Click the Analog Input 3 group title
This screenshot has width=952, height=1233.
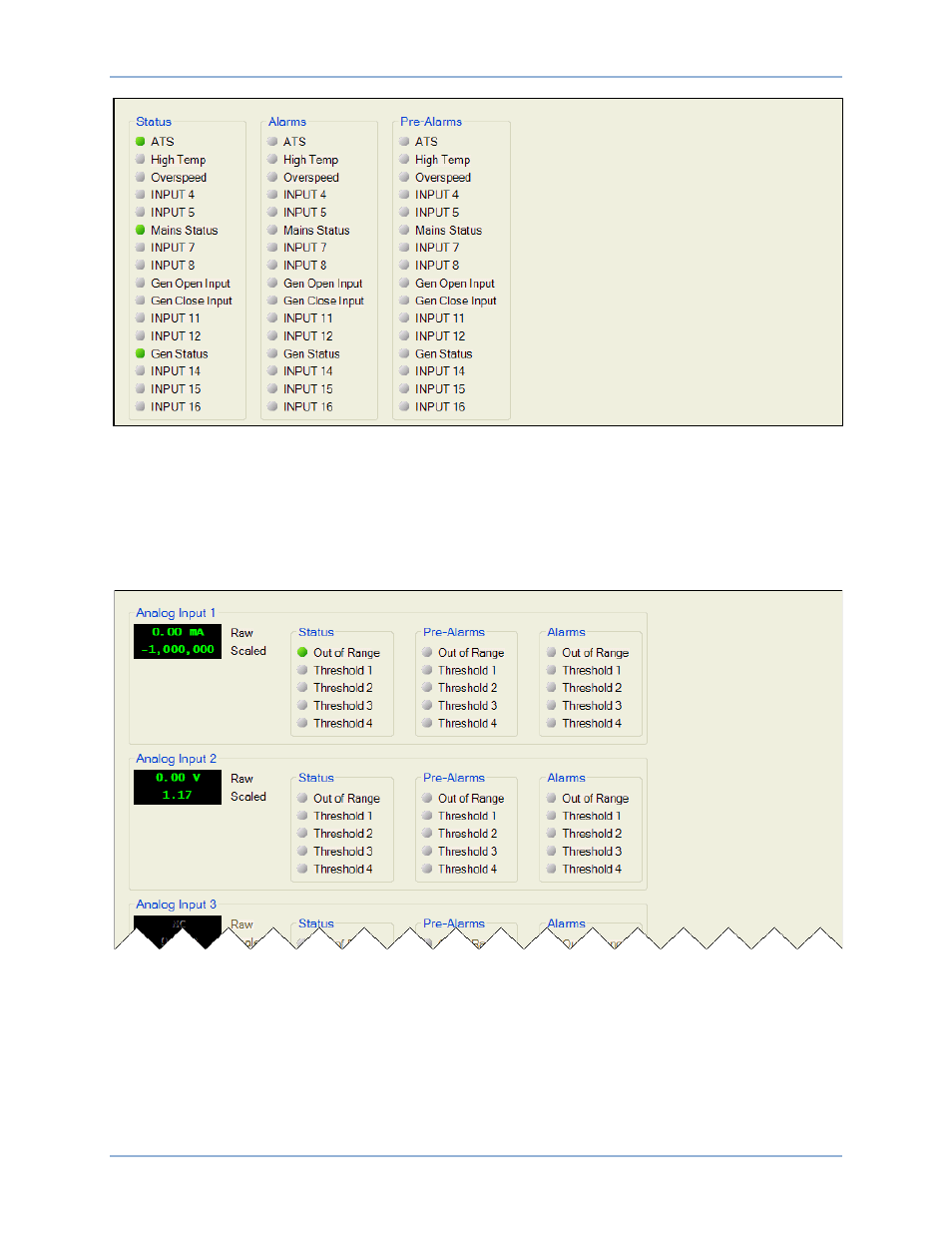pyautogui.click(x=176, y=905)
